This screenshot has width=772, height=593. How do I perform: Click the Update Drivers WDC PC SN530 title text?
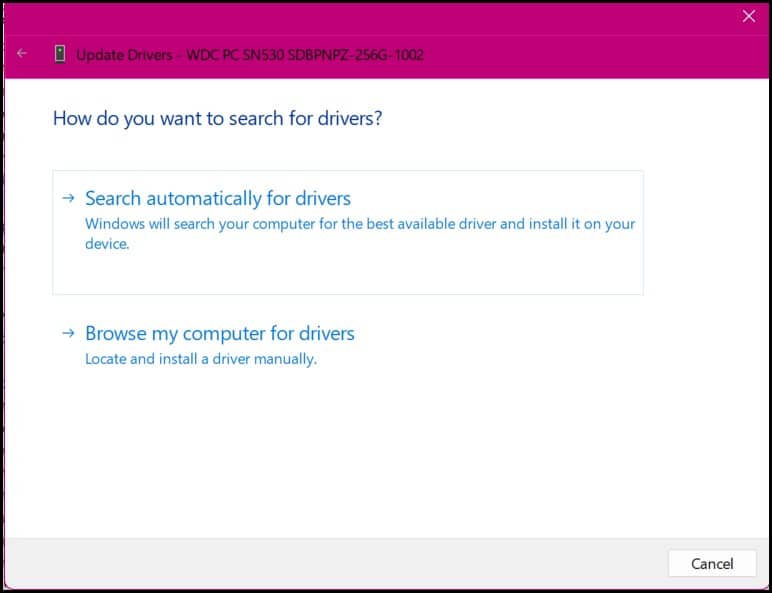250,55
